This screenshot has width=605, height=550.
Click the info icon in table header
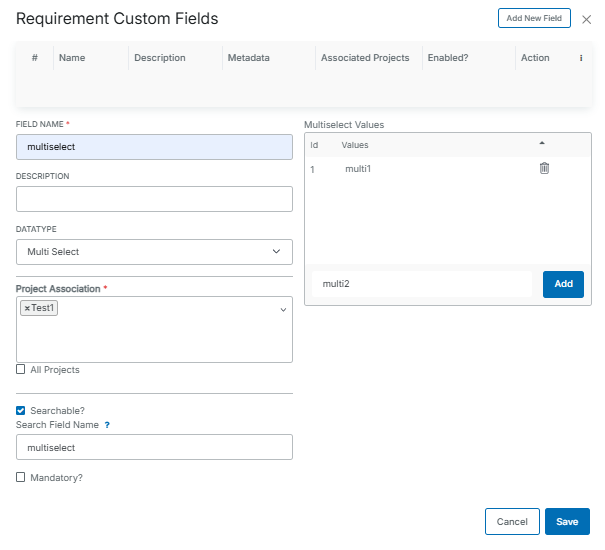tap(581, 58)
